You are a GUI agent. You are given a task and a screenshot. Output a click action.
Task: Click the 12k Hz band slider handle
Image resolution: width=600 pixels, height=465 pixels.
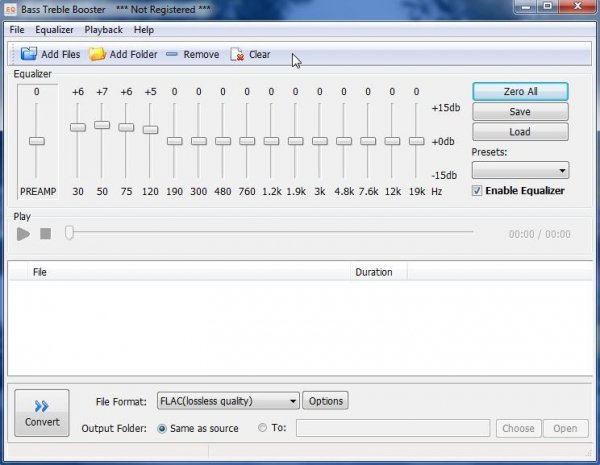pyautogui.click(x=392, y=141)
